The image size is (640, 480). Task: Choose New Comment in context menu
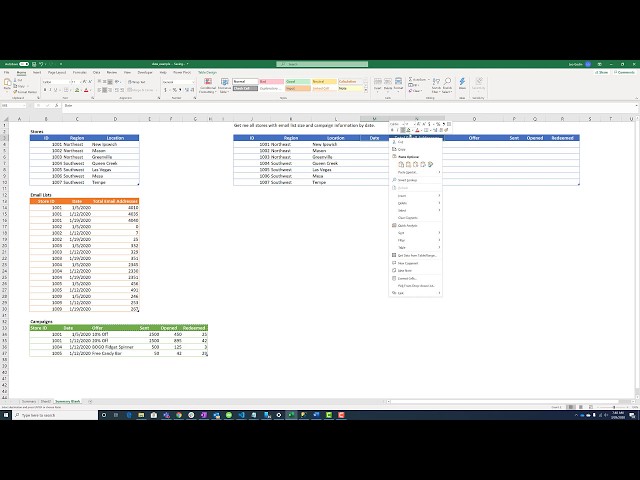(416, 263)
